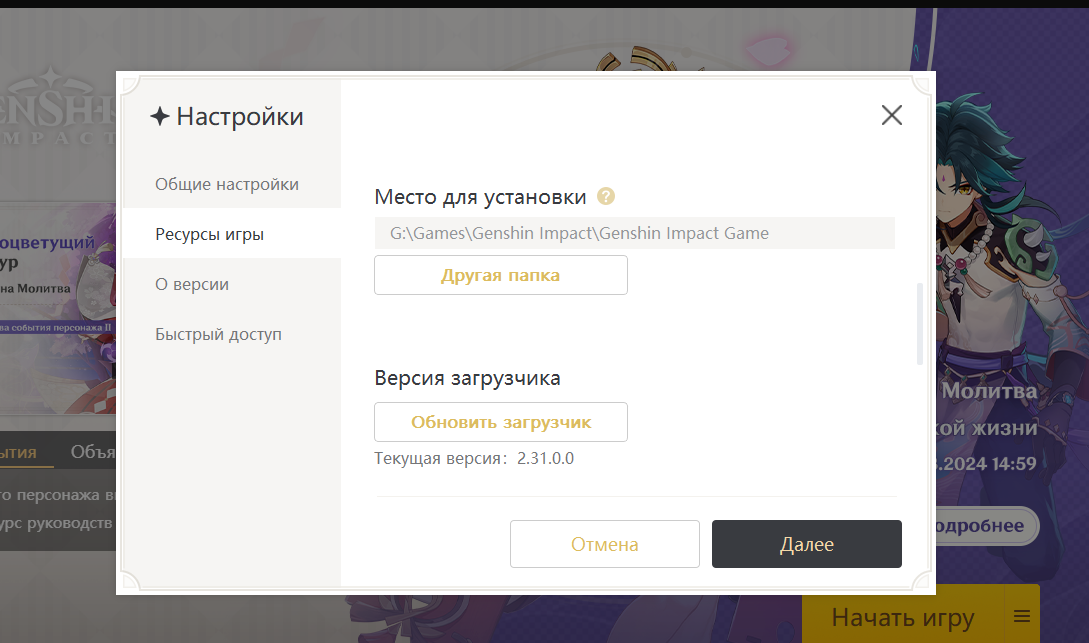The width and height of the screenshot is (1089, 643).
Task: Select the События tab
Action: tap(20, 452)
